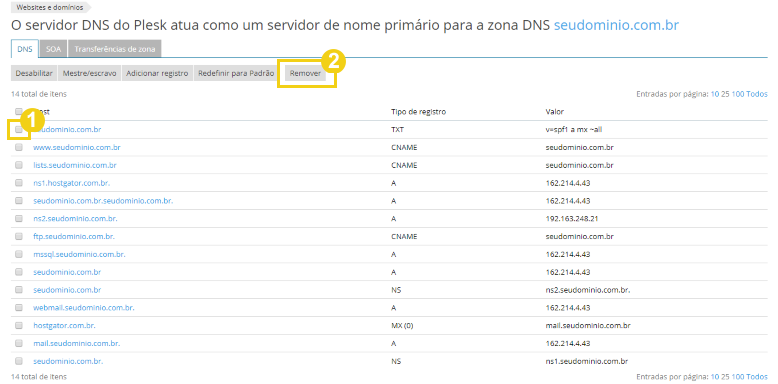Open the lists.seudominio.com.br record
The width and height of the screenshot is (778, 384).
[x=75, y=165]
